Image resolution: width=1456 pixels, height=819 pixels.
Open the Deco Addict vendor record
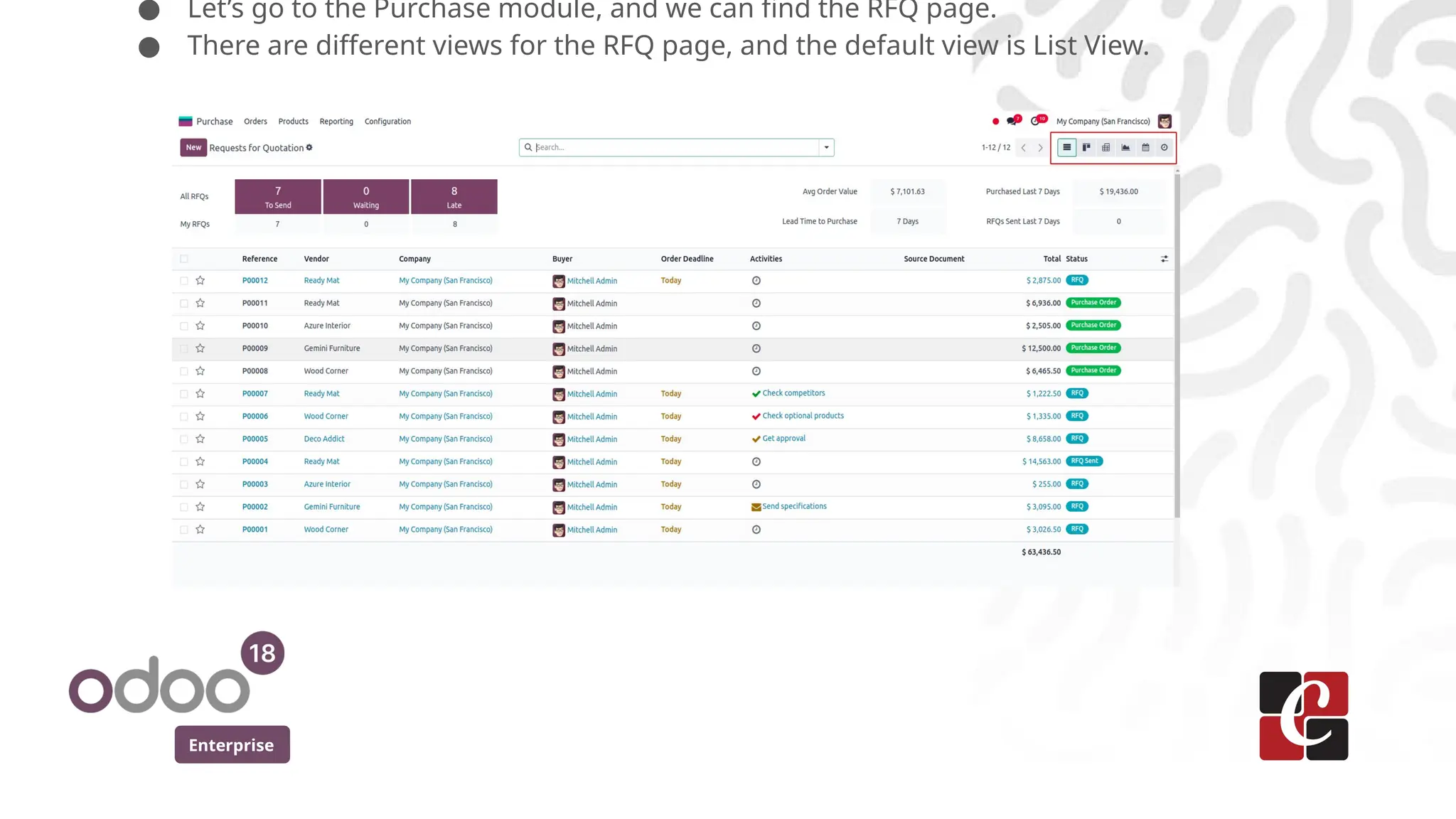pyautogui.click(x=323, y=439)
